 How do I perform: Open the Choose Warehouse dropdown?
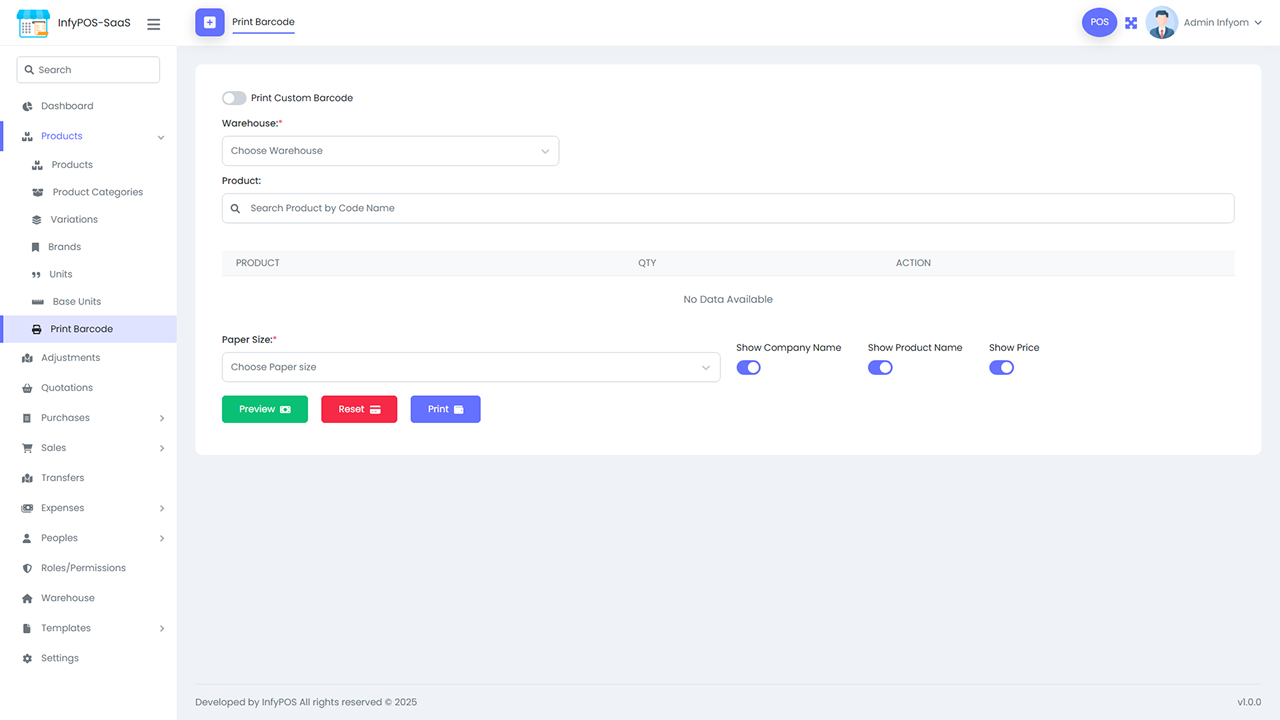[390, 150]
